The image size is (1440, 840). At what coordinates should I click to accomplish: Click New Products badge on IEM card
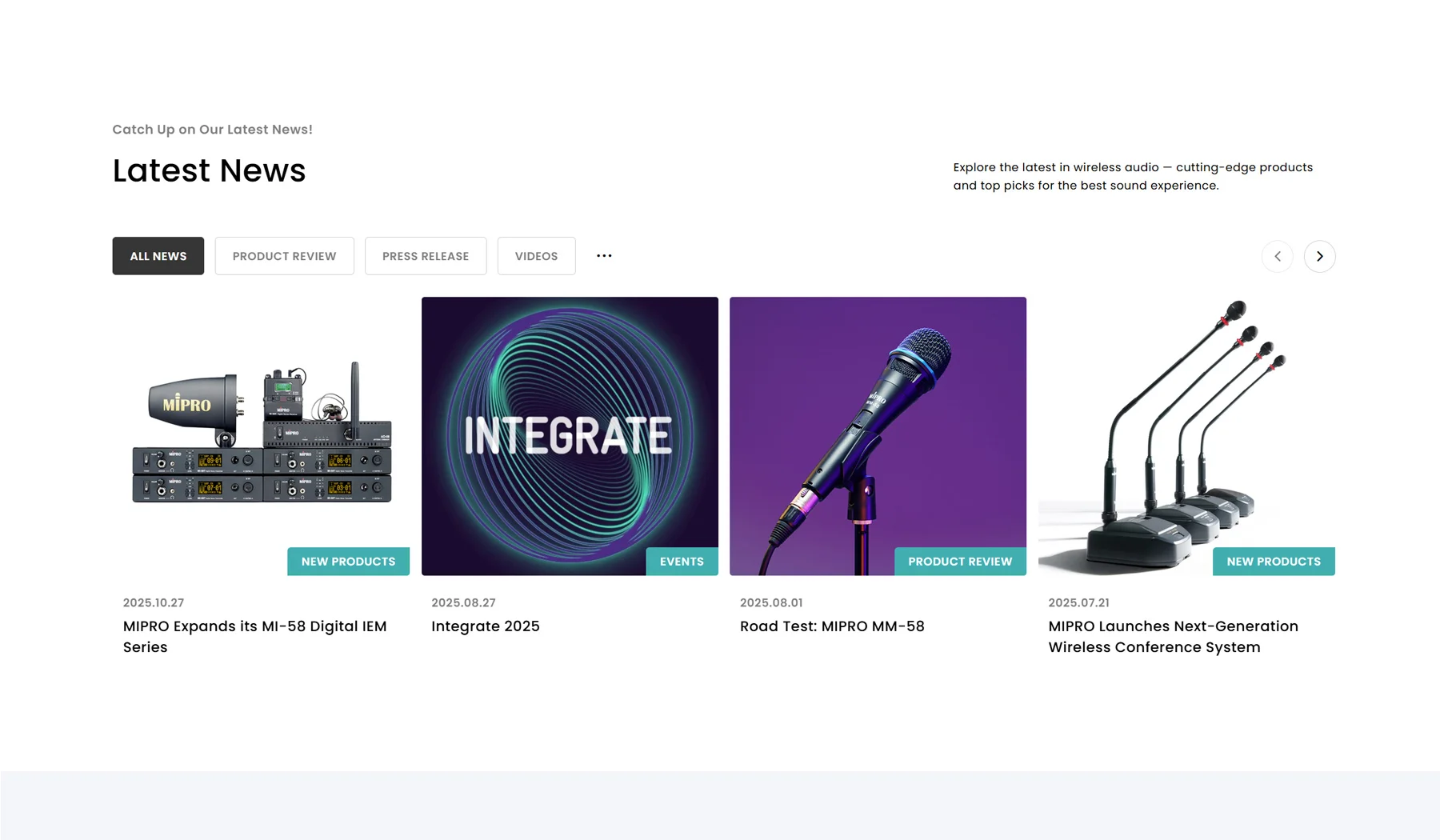click(x=348, y=562)
